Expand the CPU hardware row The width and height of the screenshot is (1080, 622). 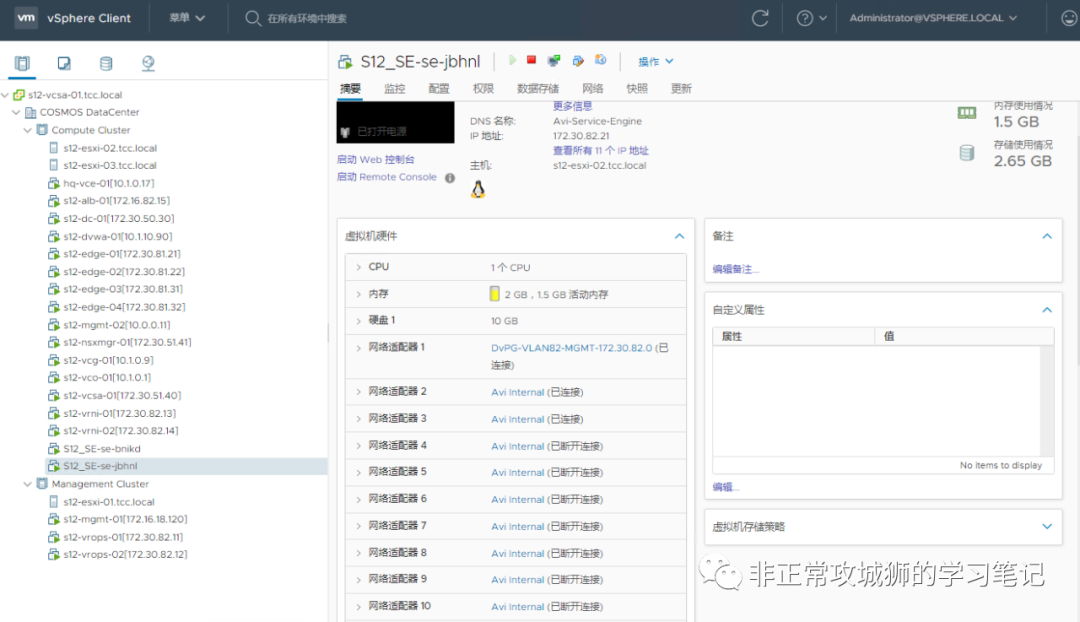tap(358, 267)
